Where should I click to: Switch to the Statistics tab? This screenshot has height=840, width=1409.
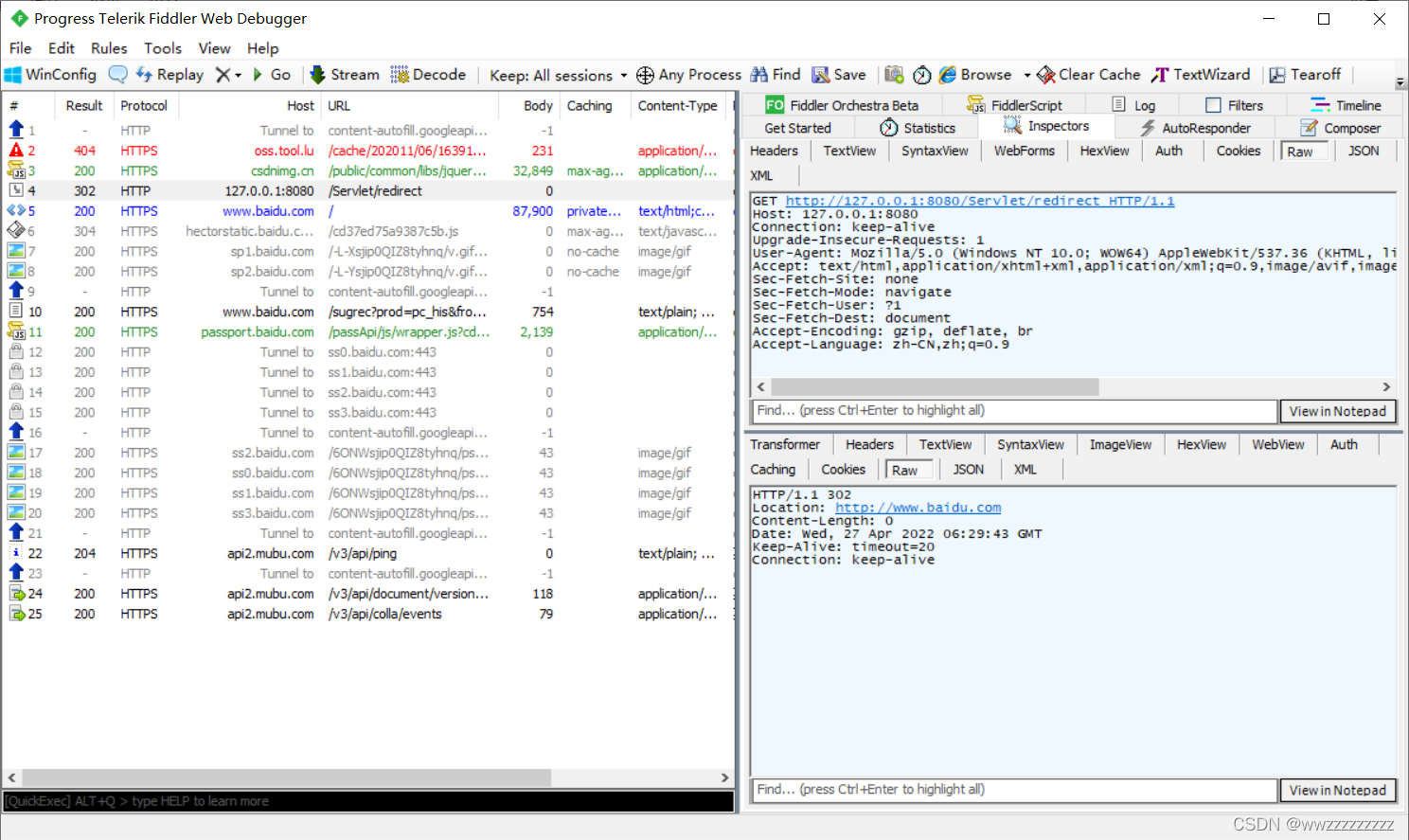coord(918,128)
